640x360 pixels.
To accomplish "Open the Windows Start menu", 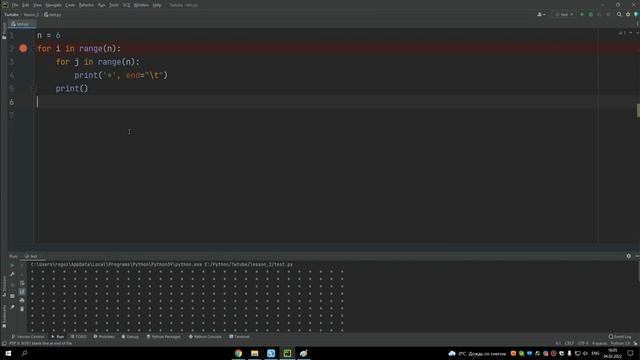I will 8,353.
